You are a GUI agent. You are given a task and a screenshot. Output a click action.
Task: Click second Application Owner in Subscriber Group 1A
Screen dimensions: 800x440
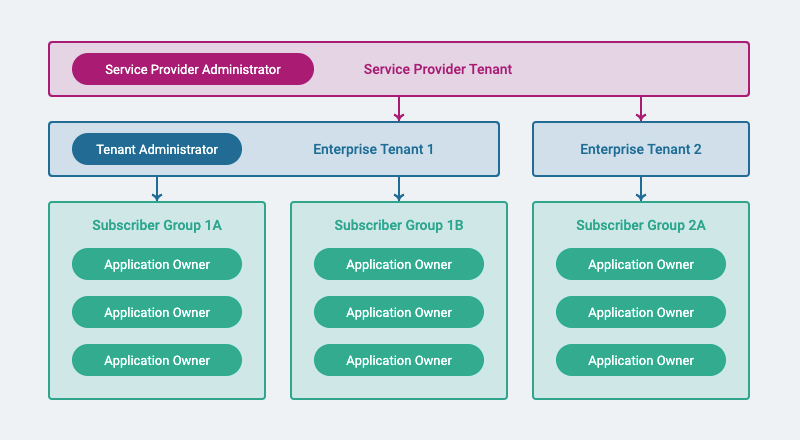(x=157, y=312)
